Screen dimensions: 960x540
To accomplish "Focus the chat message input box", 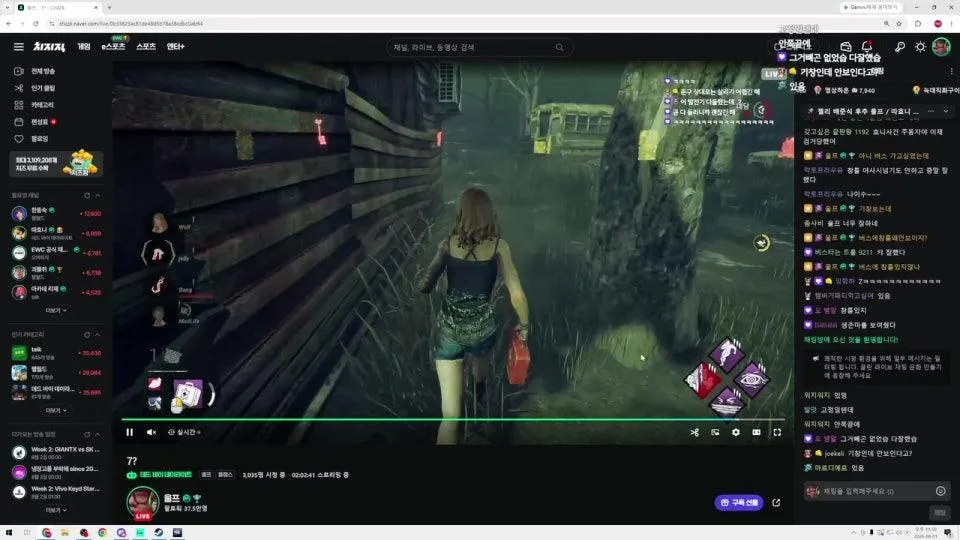I will pos(876,491).
